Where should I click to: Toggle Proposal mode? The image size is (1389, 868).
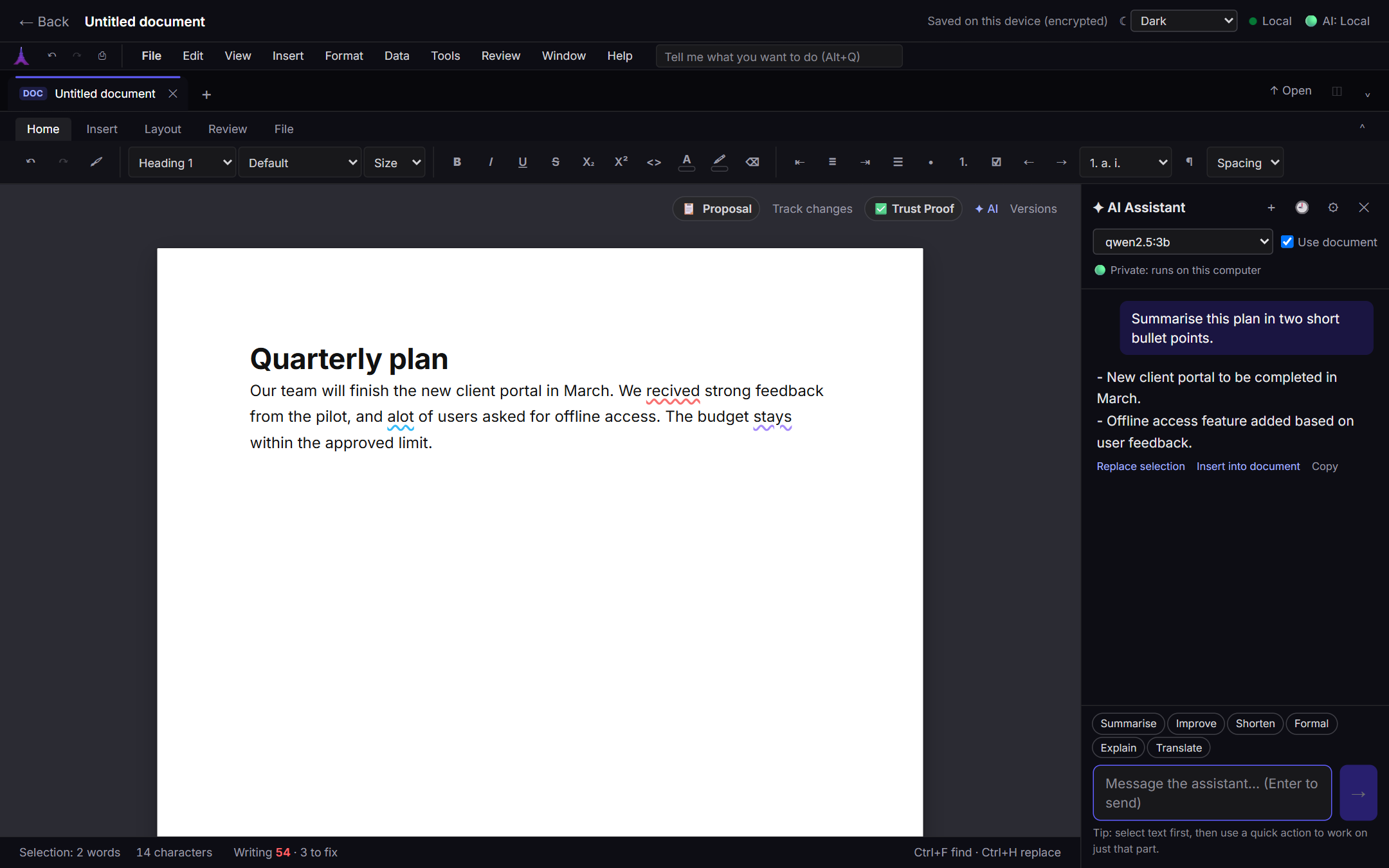pos(716,209)
